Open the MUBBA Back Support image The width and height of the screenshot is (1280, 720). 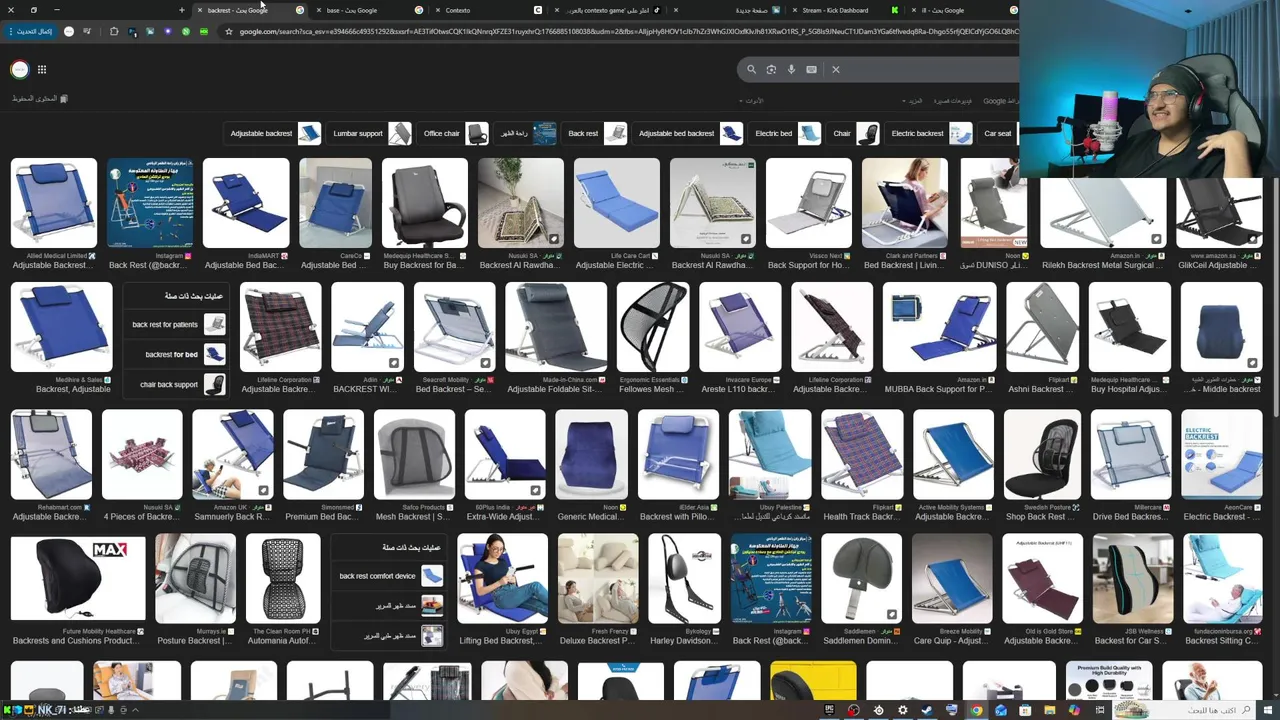[939, 327]
